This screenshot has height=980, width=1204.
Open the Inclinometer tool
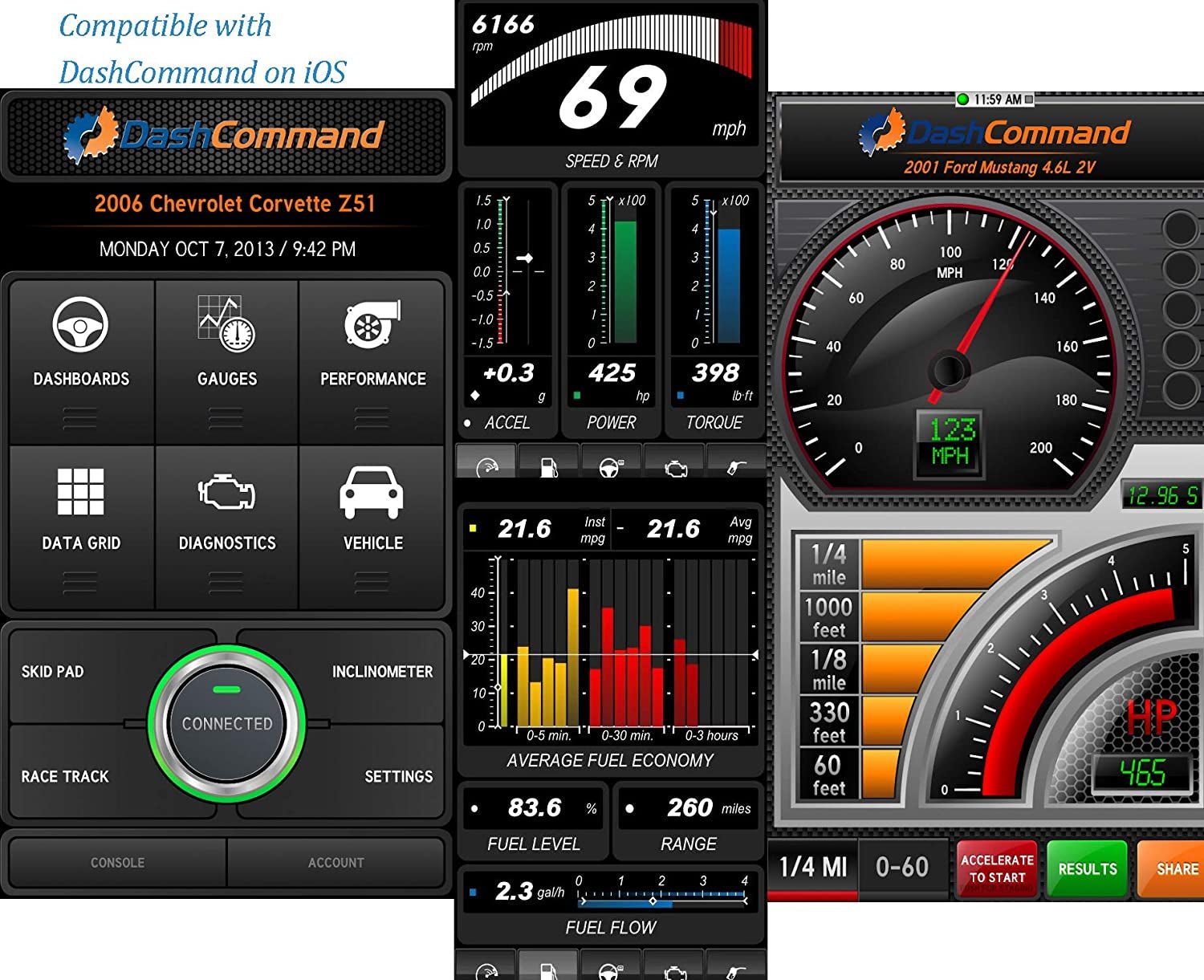pos(382,672)
